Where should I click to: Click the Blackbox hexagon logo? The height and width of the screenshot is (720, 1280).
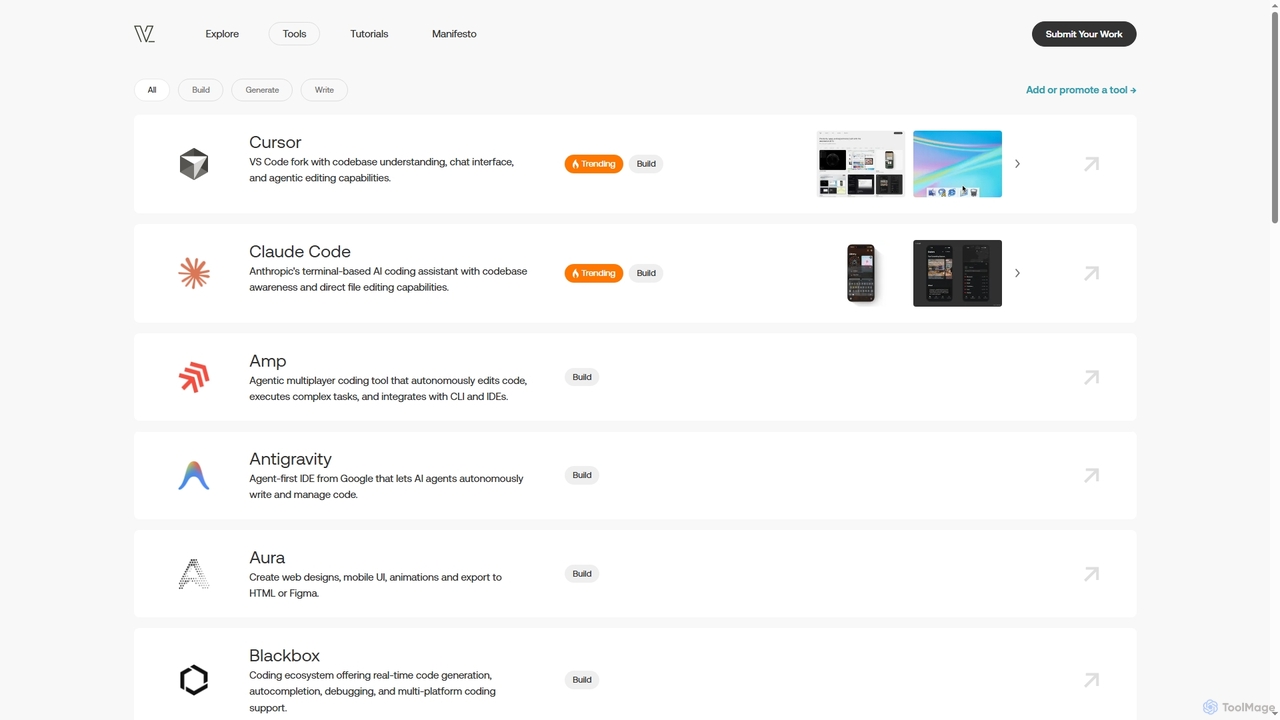tap(194, 680)
